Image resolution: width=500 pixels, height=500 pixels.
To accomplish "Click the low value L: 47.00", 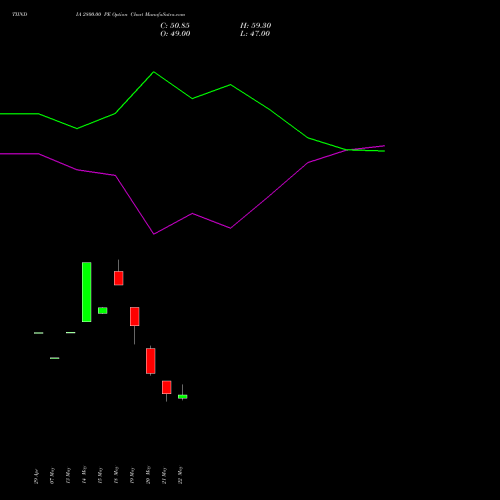I will (255, 34).
